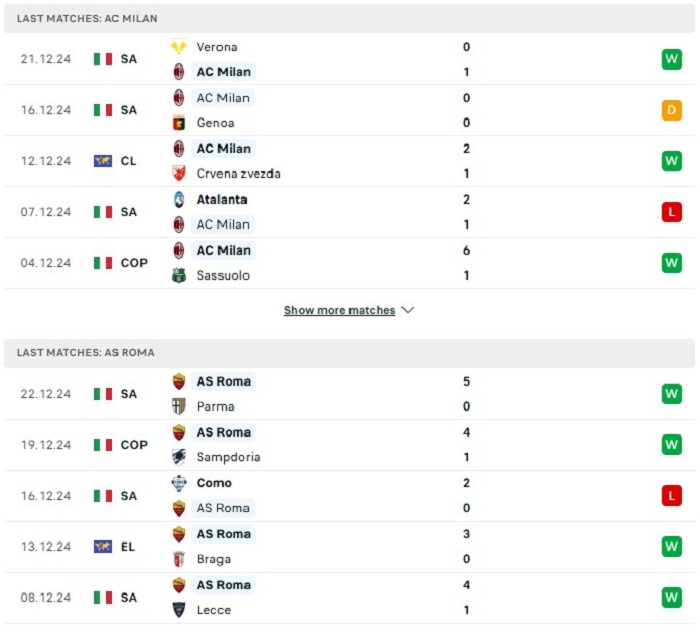Image resolution: width=700 pixels, height=634 pixels.
Task: Open the AS Roma vs Parma match row
Action: (349, 394)
